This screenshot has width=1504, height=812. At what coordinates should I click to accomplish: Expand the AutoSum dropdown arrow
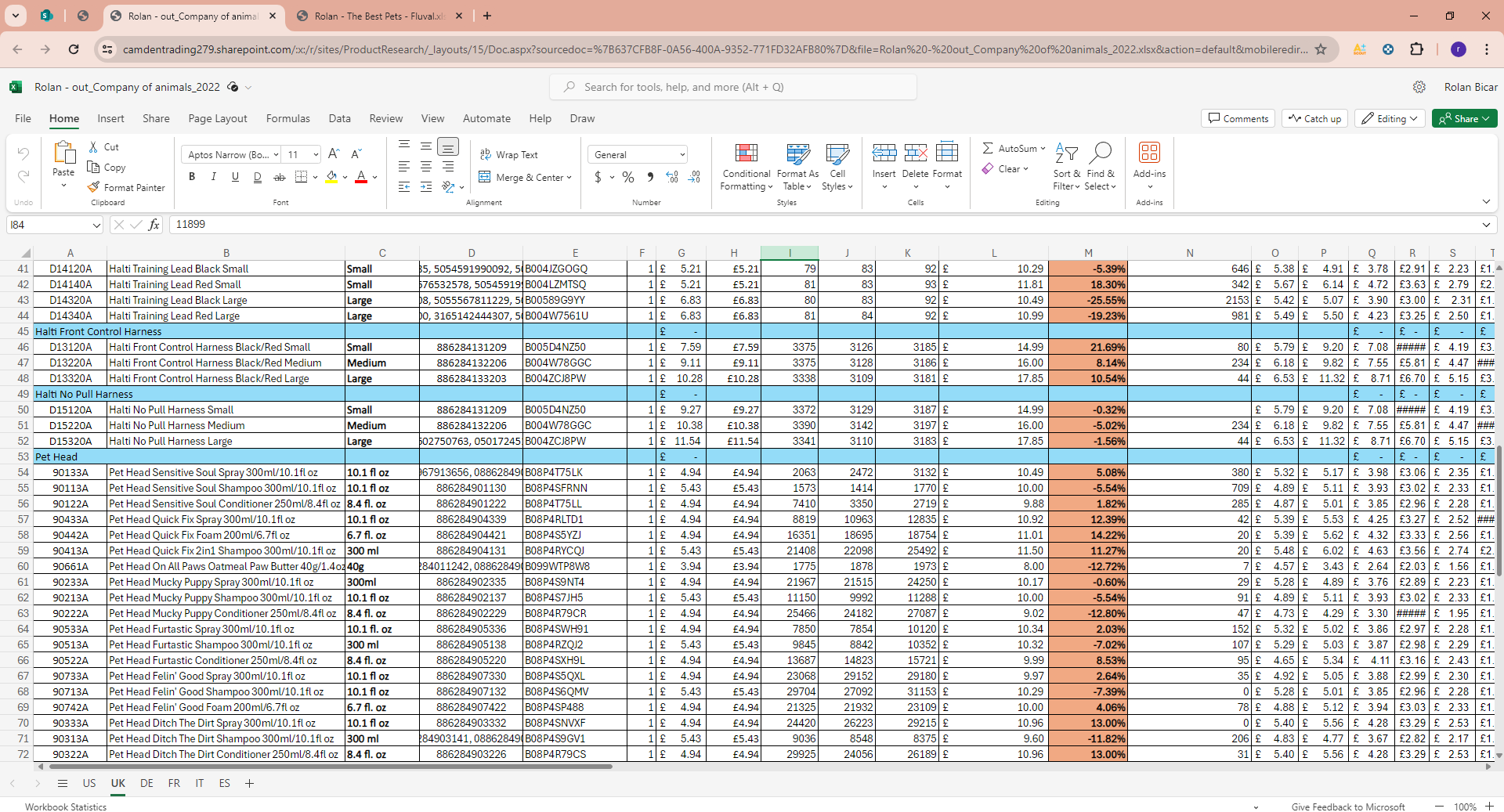click(x=1043, y=149)
